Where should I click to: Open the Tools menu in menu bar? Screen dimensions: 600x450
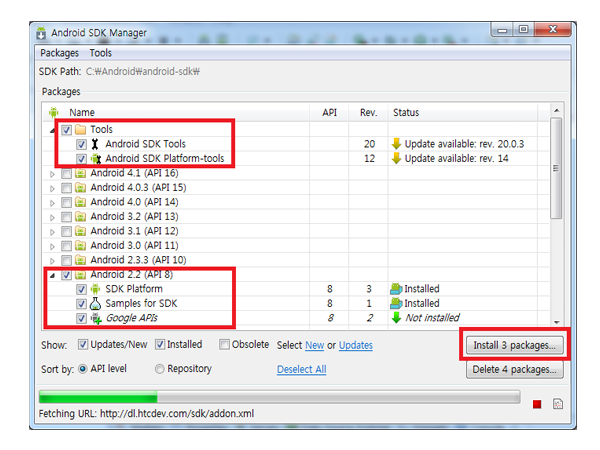(x=101, y=53)
